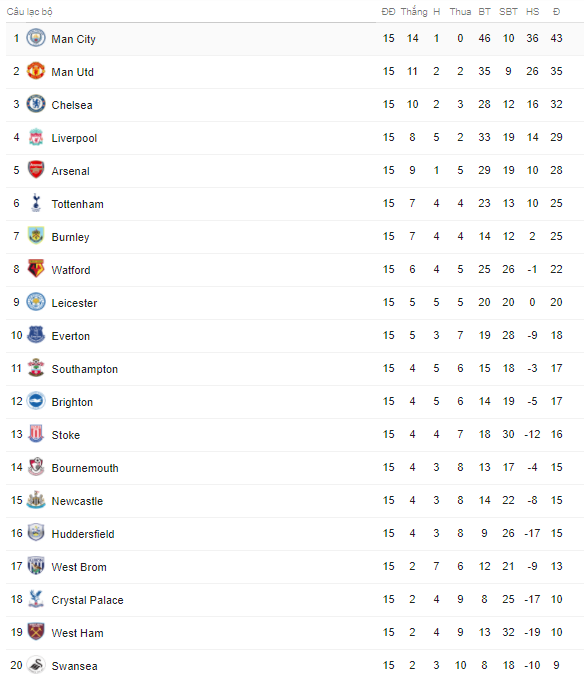Viewport: 584px width, 679px height.
Task: Click the West Ham club crest
Action: coord(36,632)
